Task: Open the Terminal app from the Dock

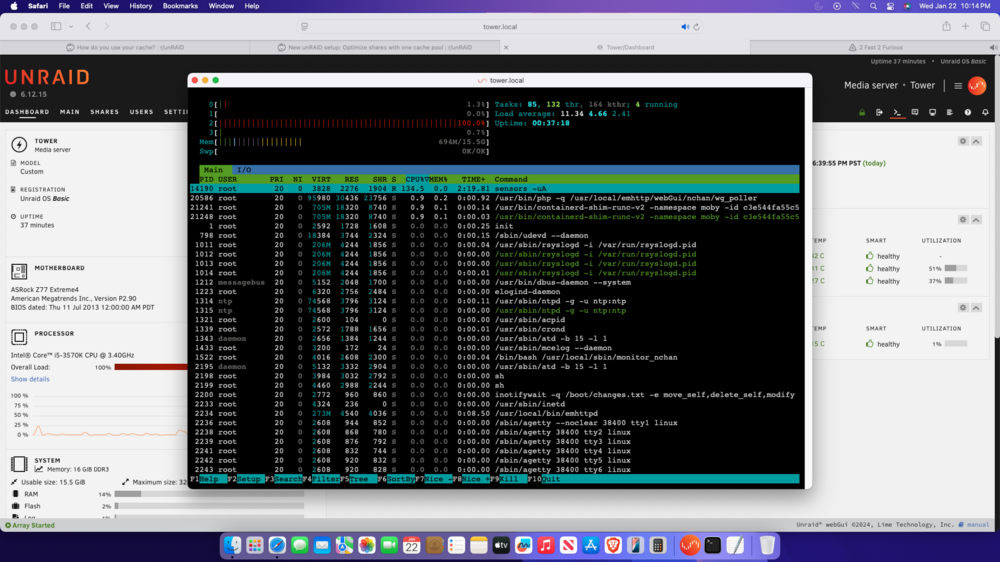Action: (x=712, y=545)
